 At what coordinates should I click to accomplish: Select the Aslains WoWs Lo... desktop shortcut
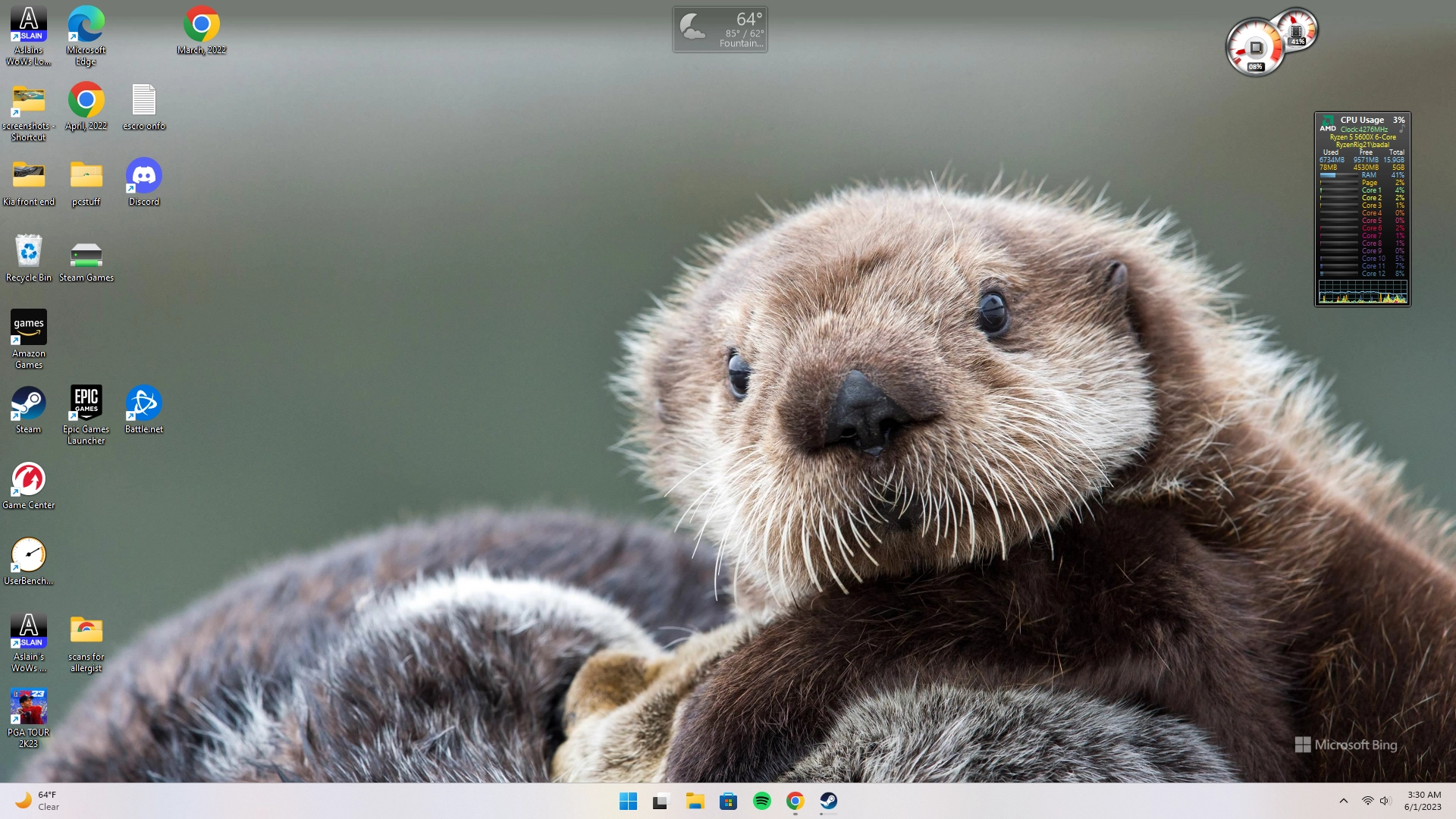(29, 36)
